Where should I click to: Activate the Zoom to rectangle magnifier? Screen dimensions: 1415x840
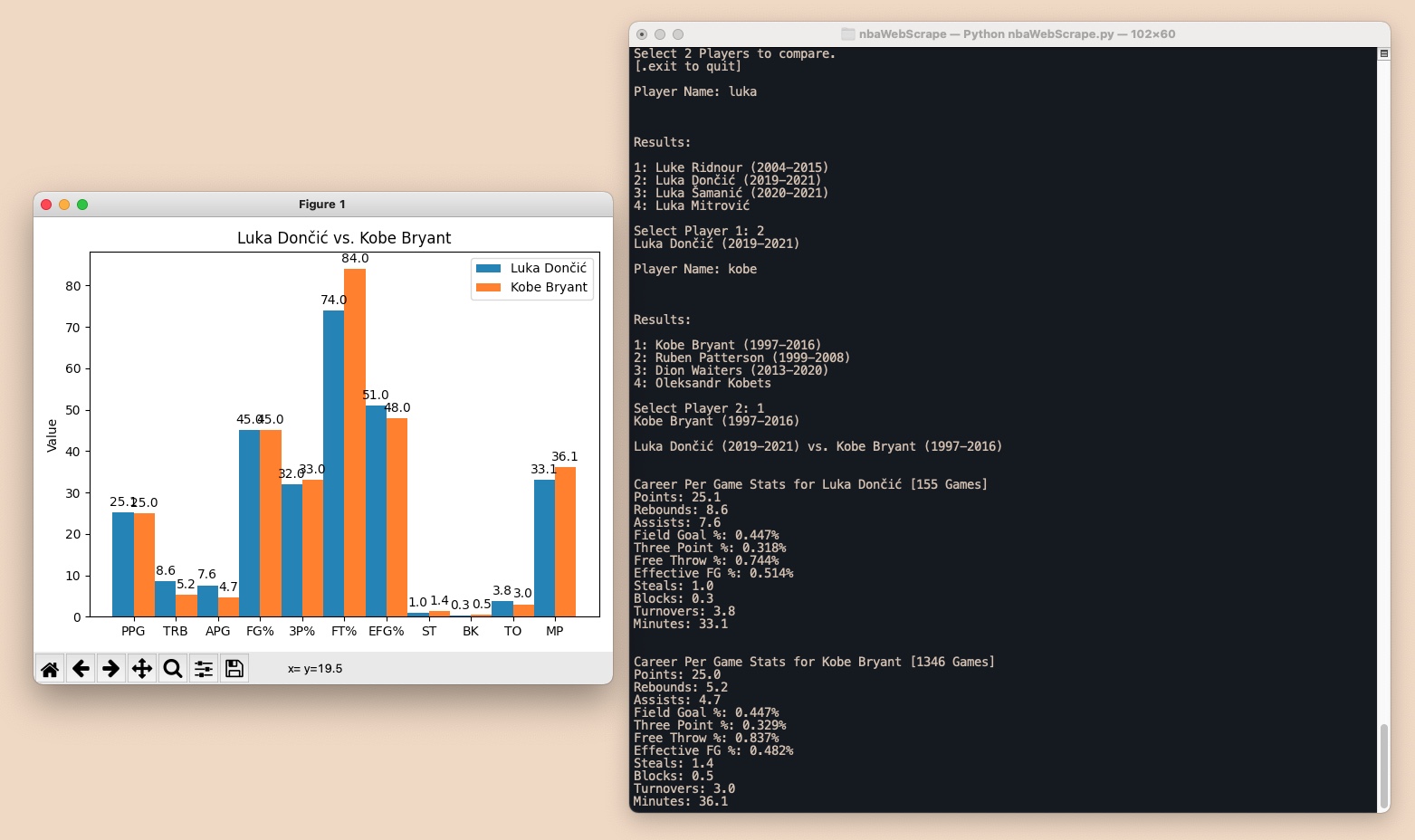coord(173,669)
